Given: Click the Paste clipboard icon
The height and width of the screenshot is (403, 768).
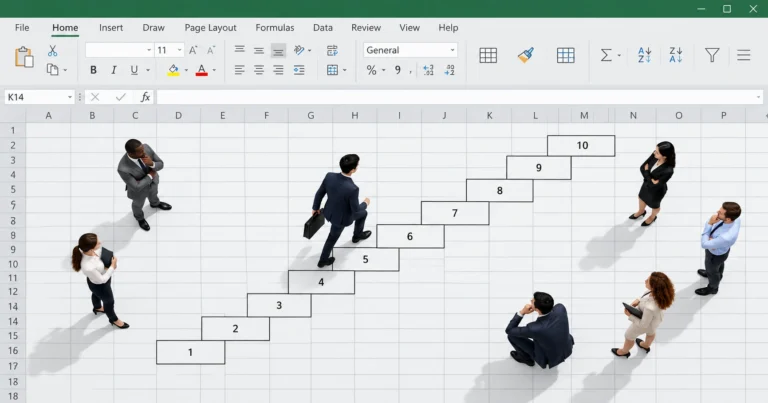Looking at the screenshot, I should [24, 57].
